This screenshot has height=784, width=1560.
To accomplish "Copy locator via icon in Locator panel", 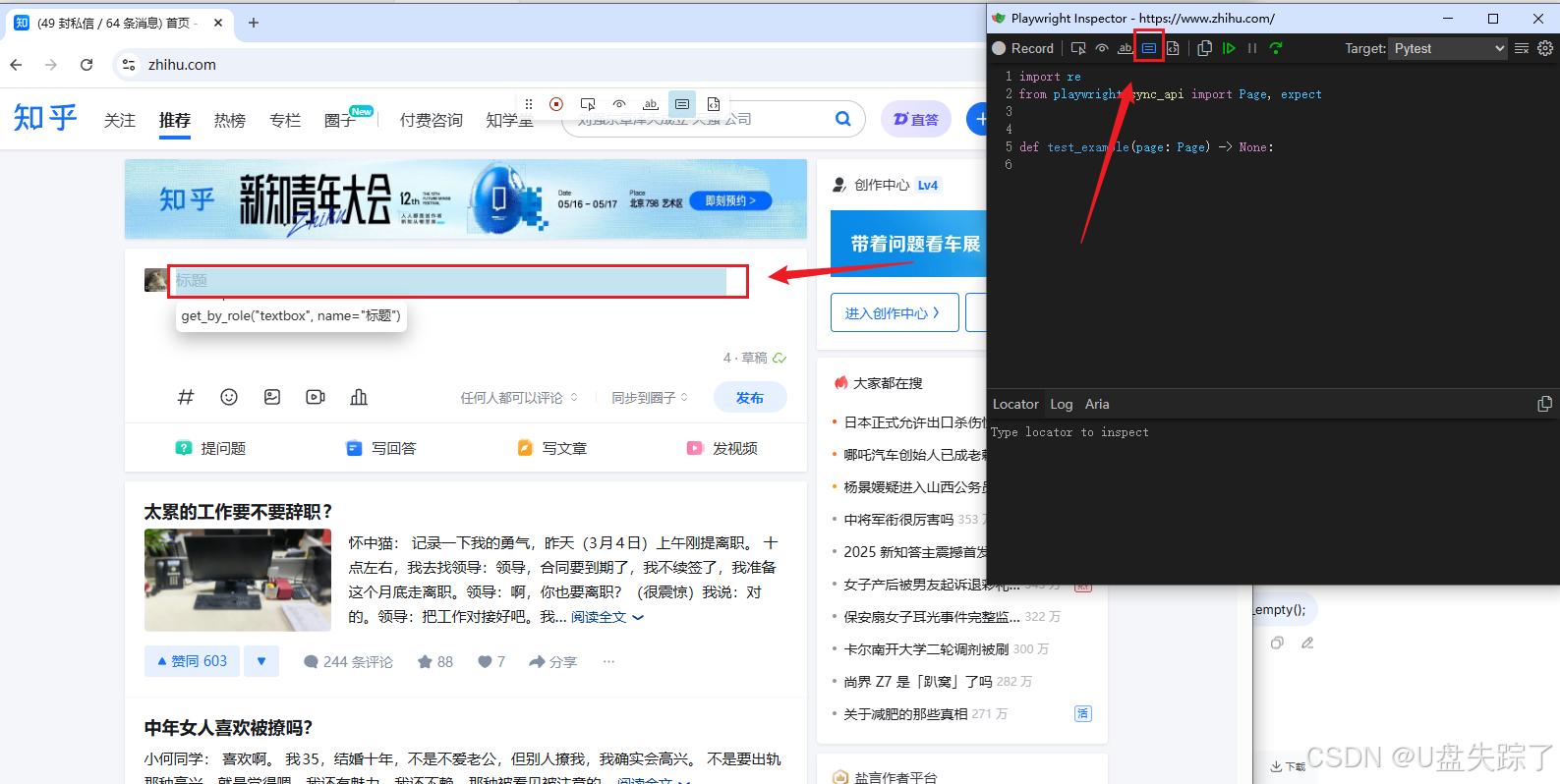I will point(1544,404).
